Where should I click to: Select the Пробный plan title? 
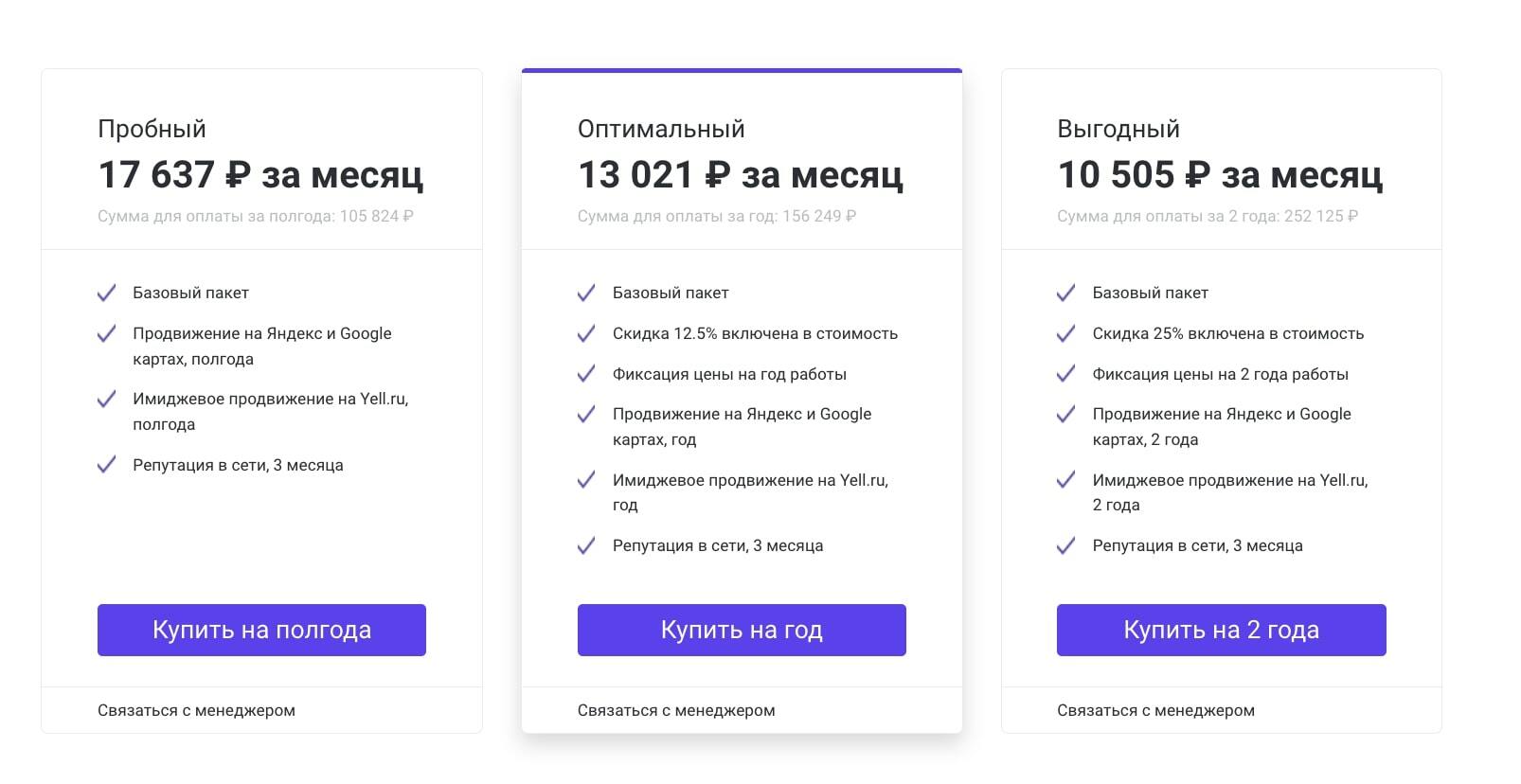[x=152, y=129]
